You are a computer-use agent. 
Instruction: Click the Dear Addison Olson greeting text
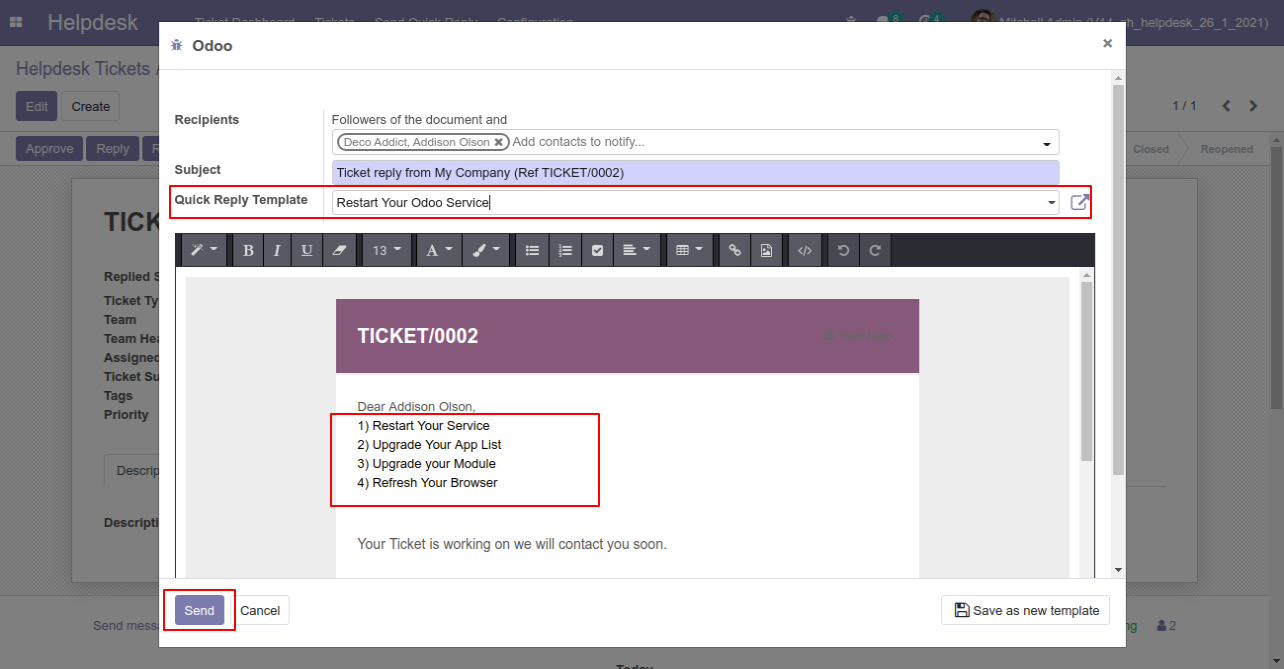(416, 407)
